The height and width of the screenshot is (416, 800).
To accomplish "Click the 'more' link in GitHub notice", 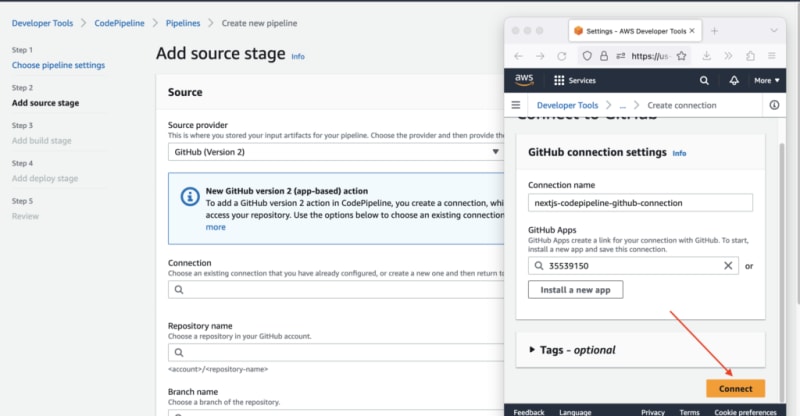I will pyautogui.click(x=215, y=227).
